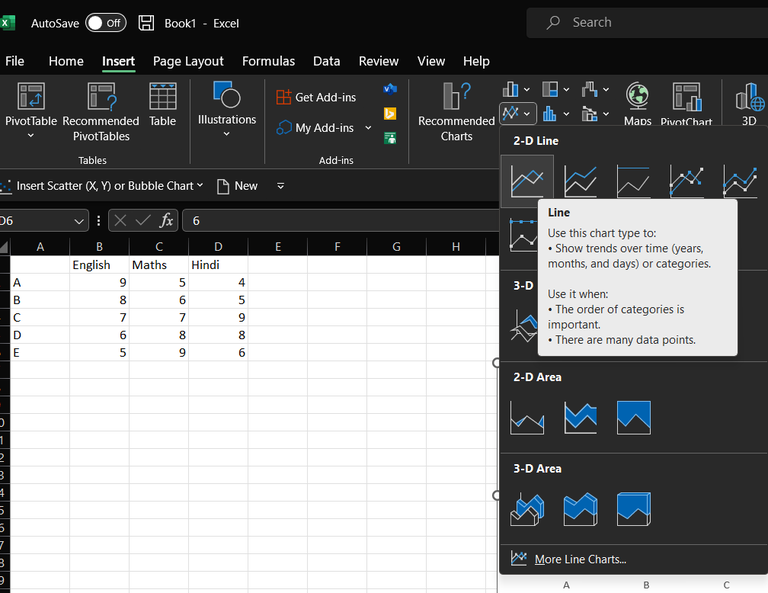The image size is (768, 593).
Task: Insert a 2-D Stacked Area chart
Action: (580, 417)
